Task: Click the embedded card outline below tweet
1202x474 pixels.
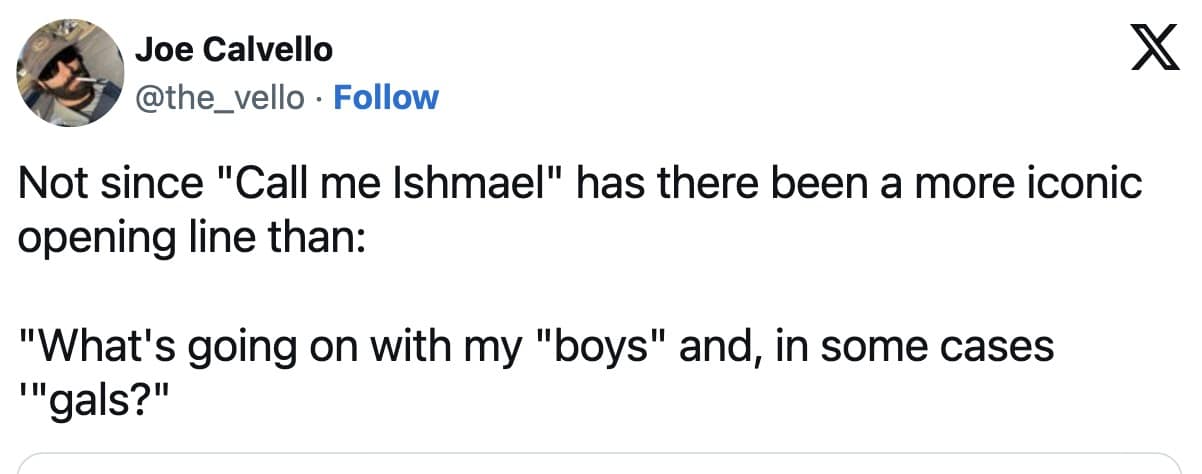Action: tap(600, 465)
